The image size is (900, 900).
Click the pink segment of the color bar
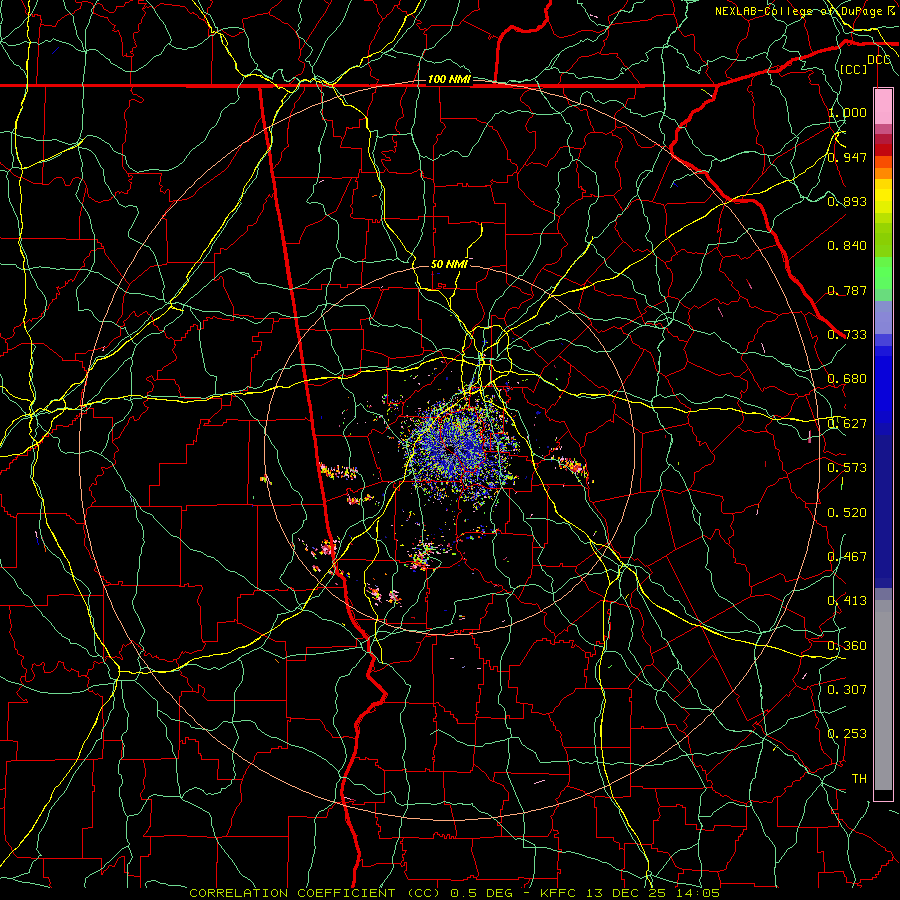coord(883,106)
